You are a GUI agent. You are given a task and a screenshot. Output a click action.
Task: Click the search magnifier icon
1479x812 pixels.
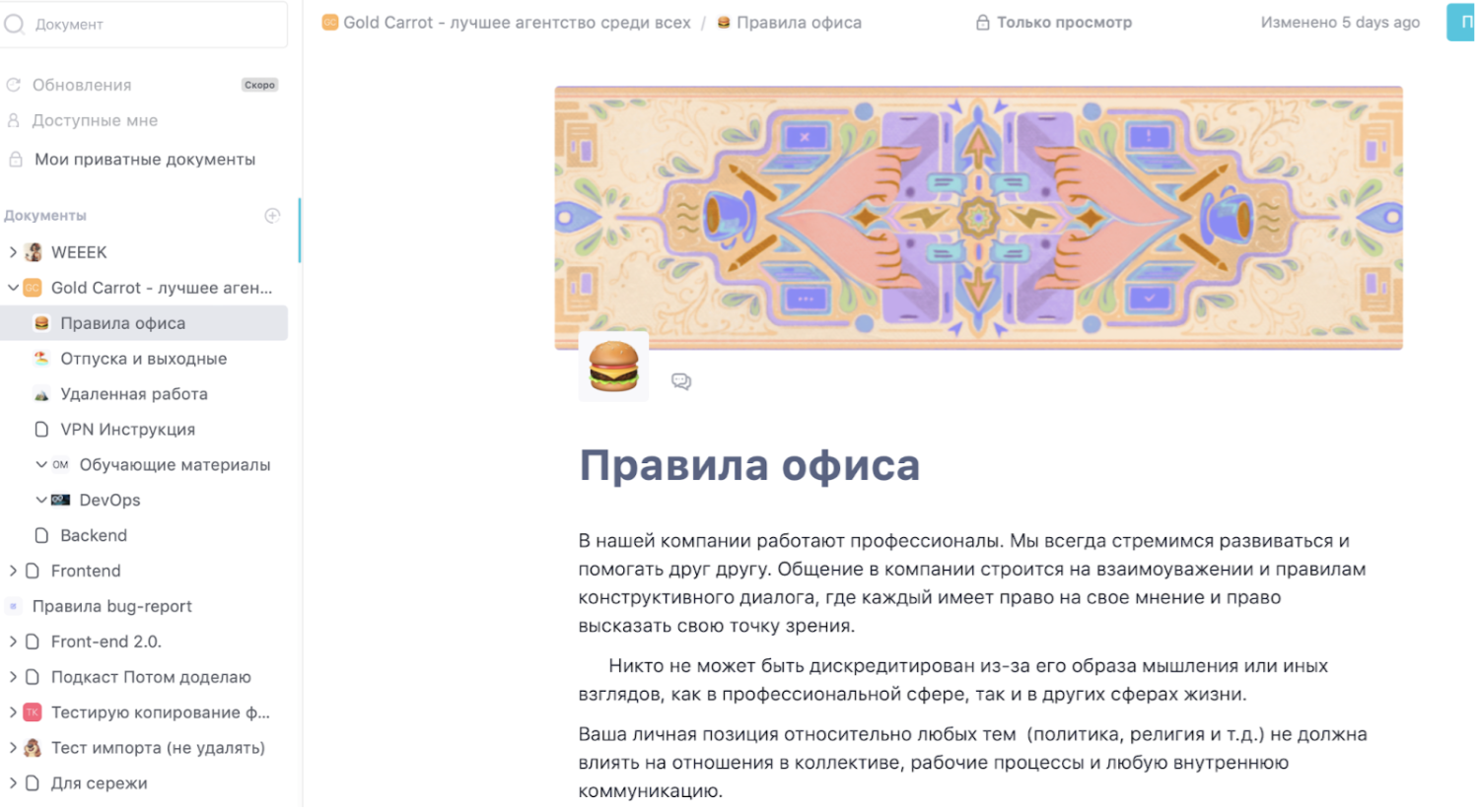click(x=14, y=24)
